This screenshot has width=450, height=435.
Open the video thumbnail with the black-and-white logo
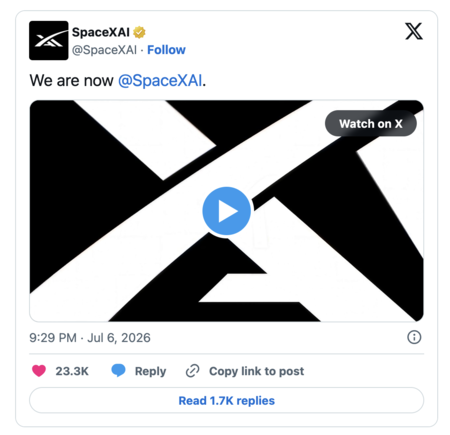pos(227,211)
